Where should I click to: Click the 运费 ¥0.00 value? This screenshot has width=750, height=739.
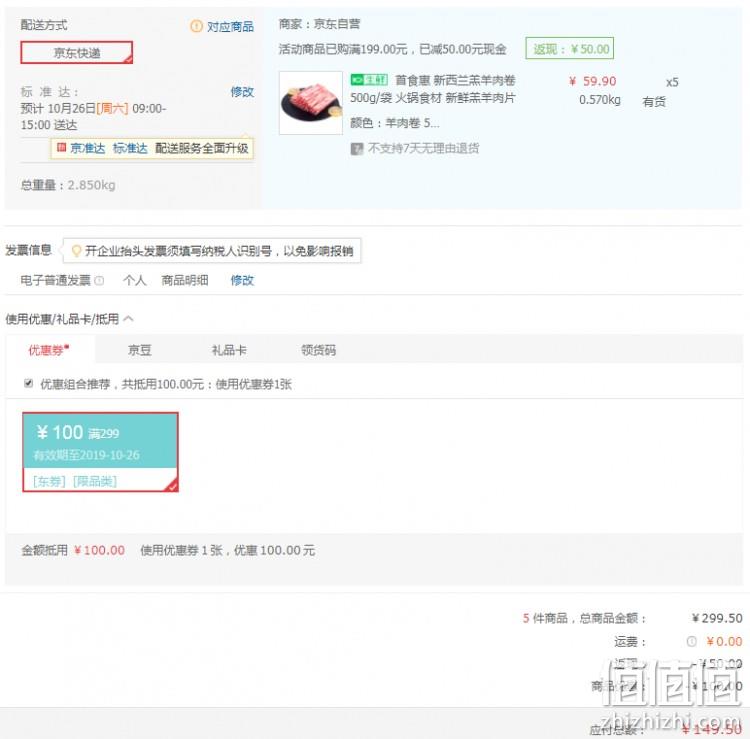[724, 641]
